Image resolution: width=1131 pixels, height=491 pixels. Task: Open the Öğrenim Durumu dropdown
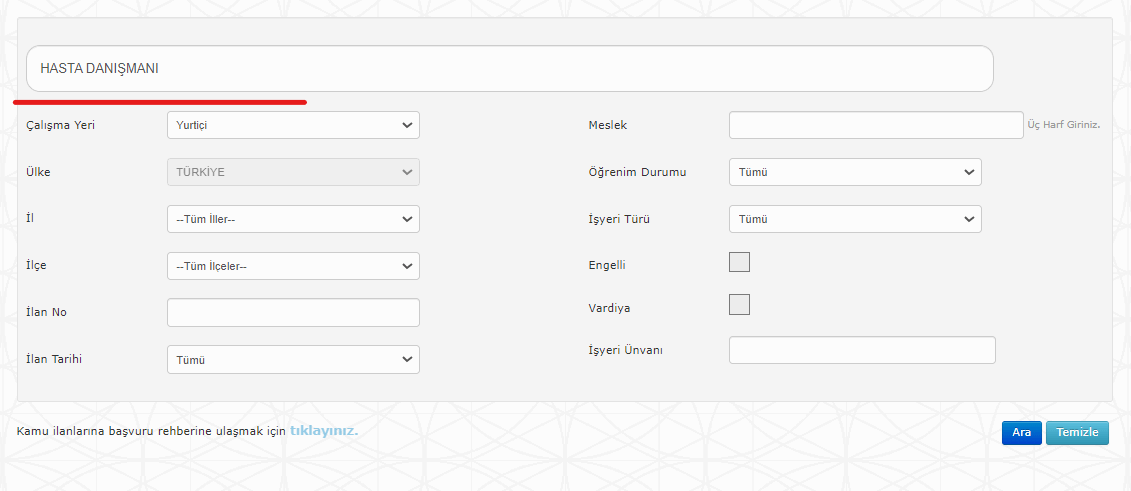click(855, 172)
